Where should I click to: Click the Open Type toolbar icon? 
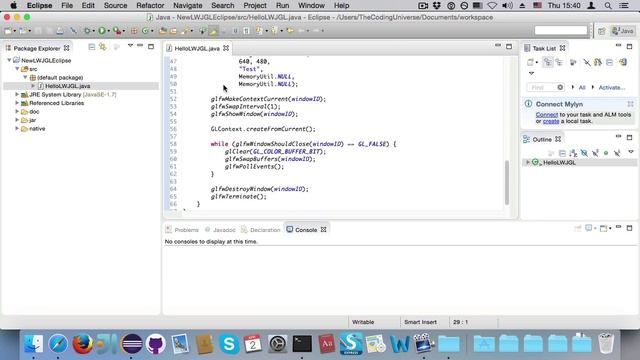tap(163, 31)
